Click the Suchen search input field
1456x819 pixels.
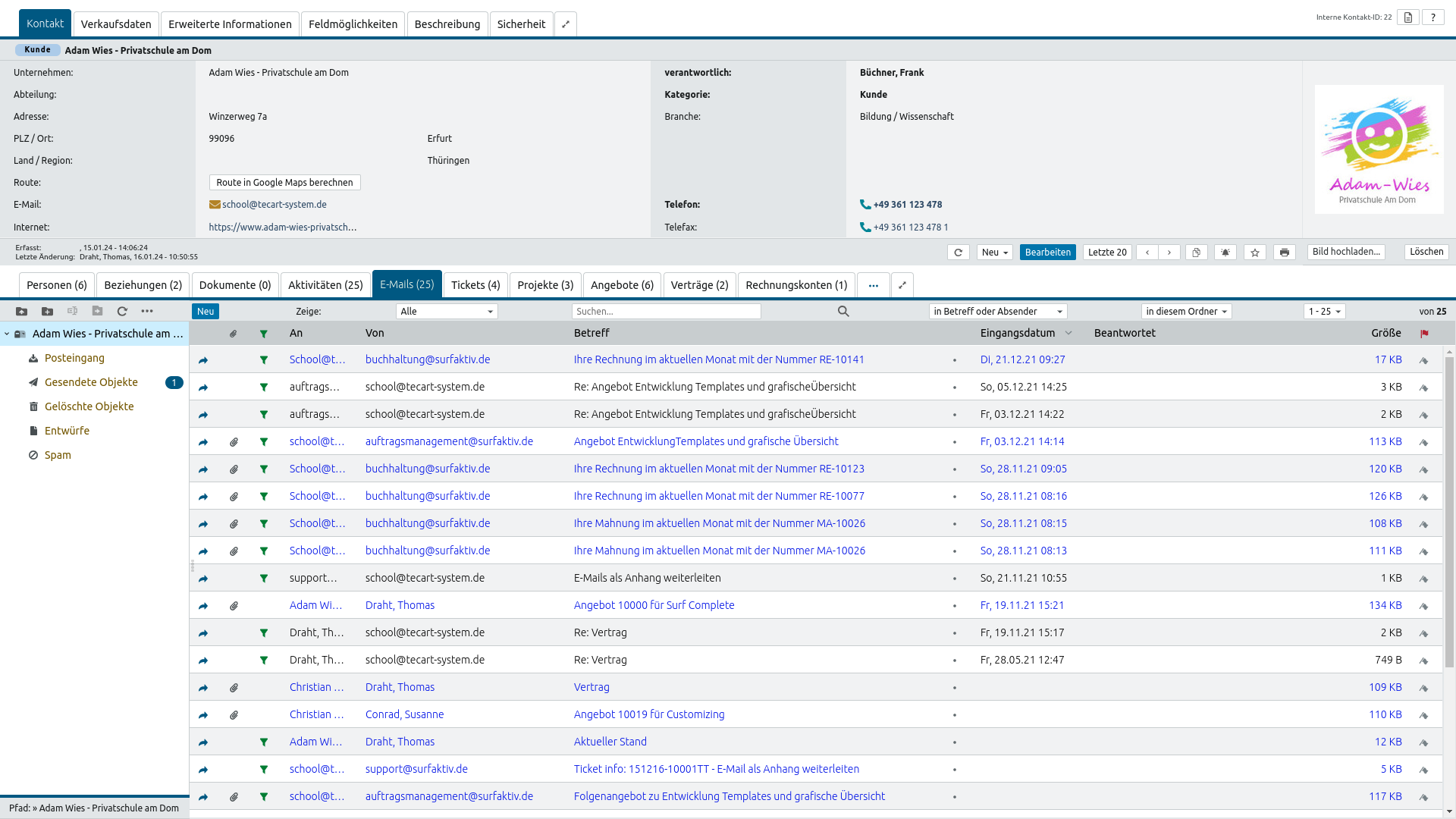tap(666, 312)
